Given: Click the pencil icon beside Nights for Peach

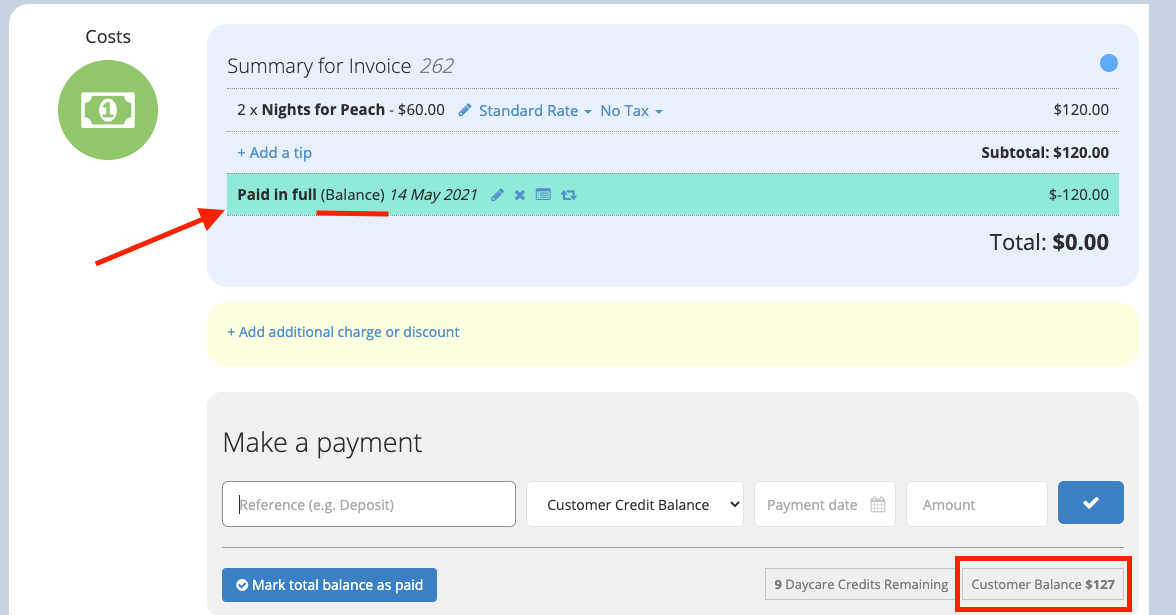Looking at the screenshot, I should 465,110.
